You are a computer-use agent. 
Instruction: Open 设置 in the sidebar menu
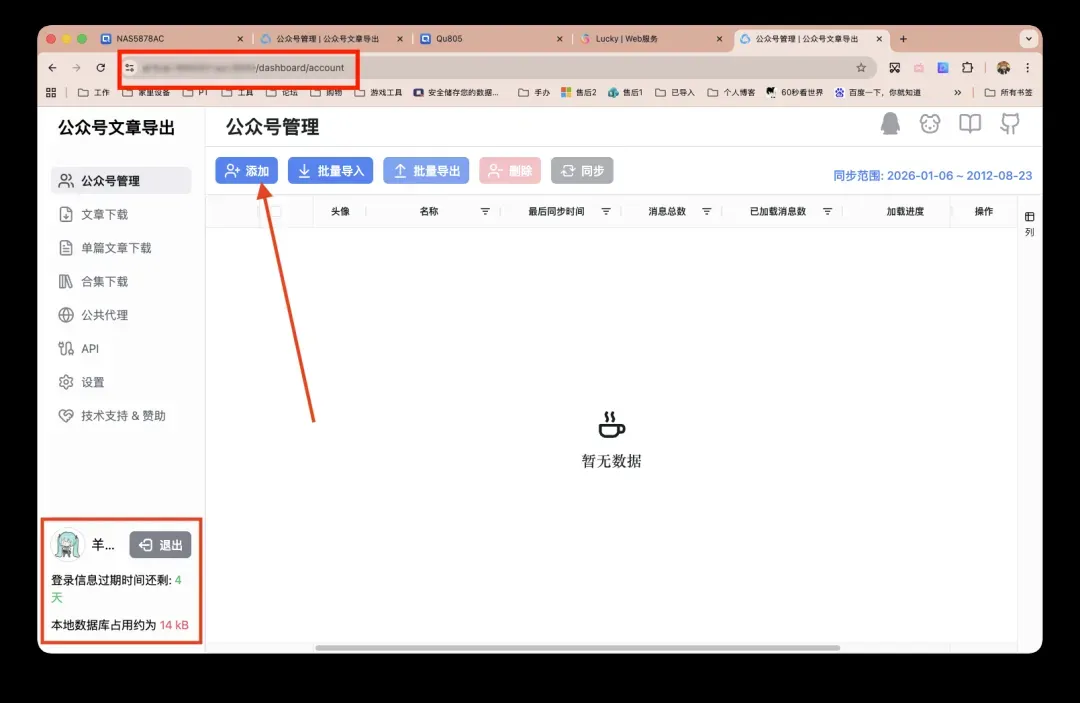(x=92, y=382)
